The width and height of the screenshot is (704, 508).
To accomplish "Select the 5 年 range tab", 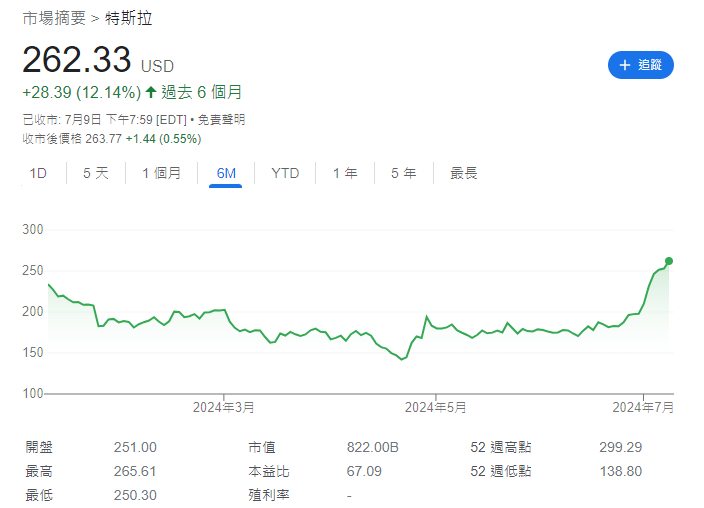I will (403, 173).
